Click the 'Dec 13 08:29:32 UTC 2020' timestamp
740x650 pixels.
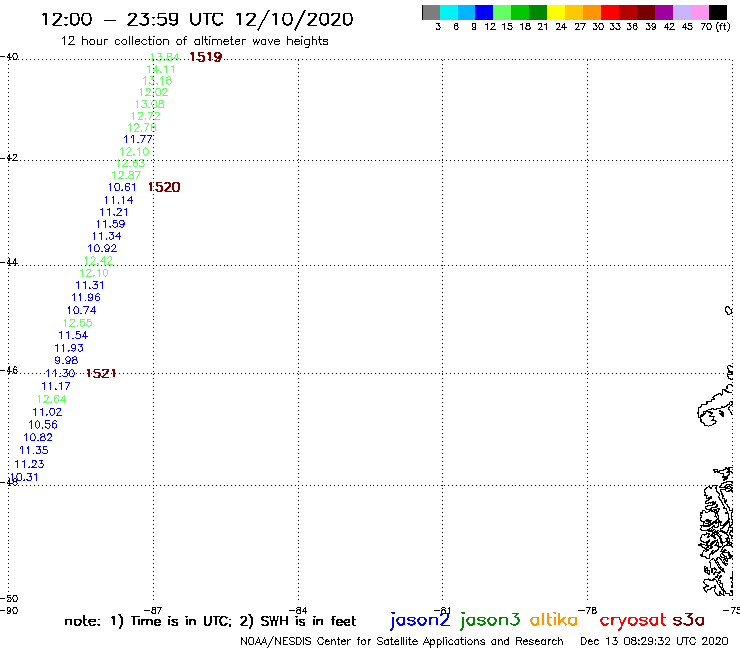coord(654,642)
